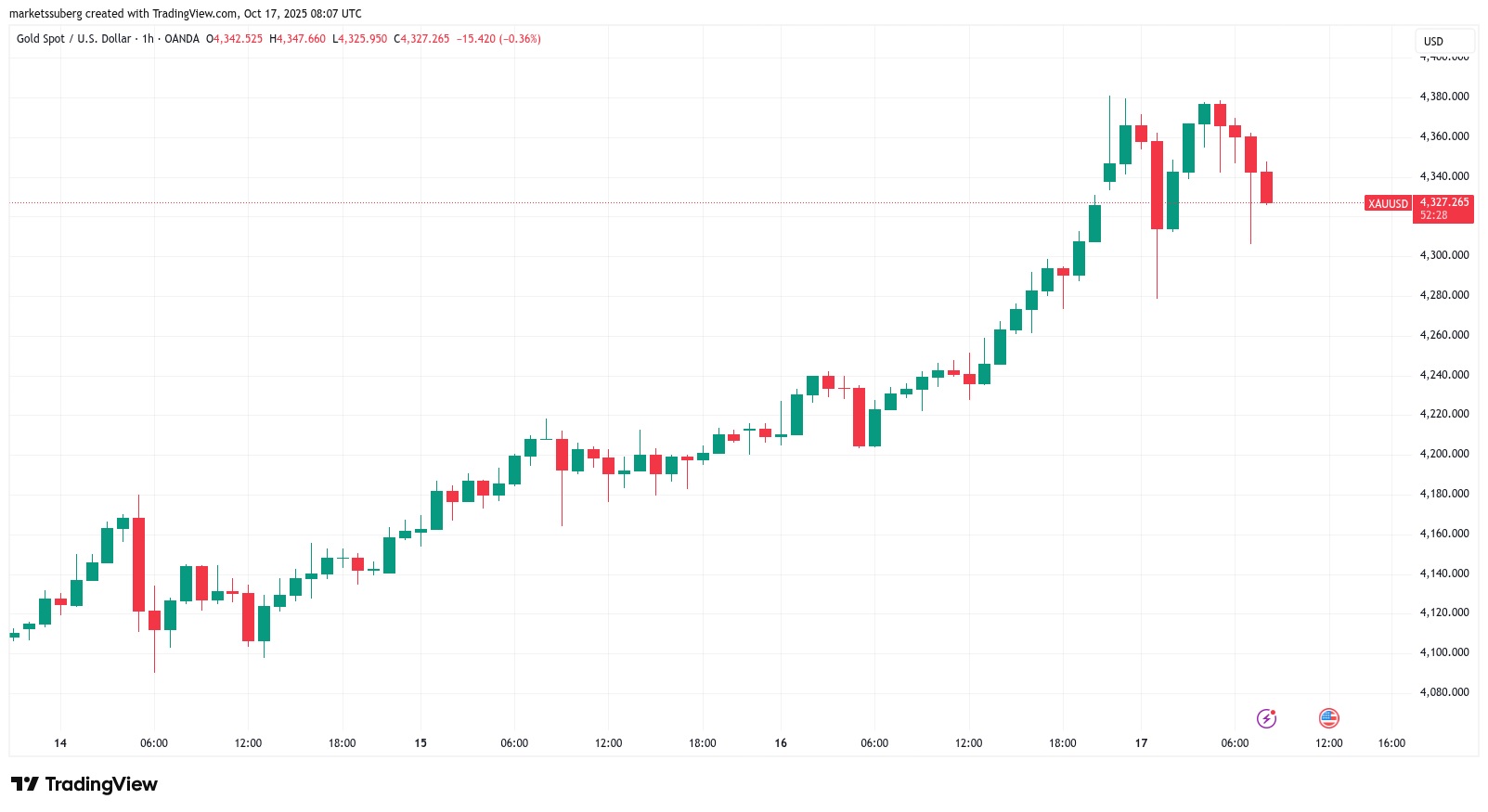1488x812 pixels.
Task: Click the current price label 4,327.265
Action: point(1444,201)
